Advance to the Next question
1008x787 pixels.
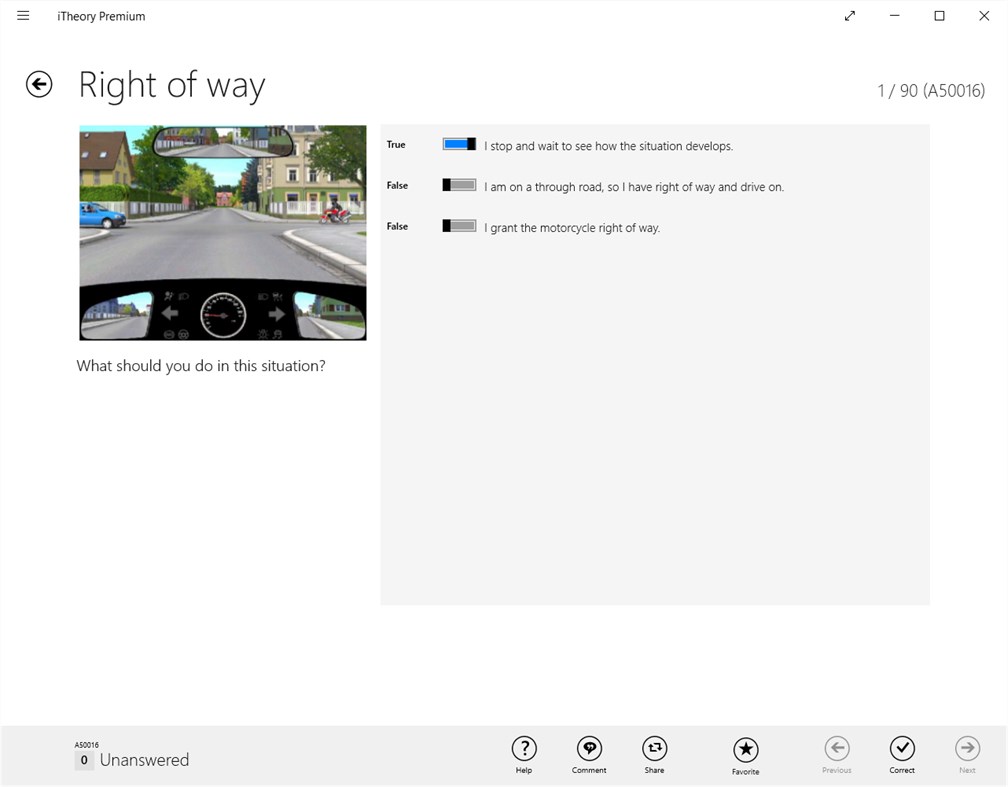967,748
